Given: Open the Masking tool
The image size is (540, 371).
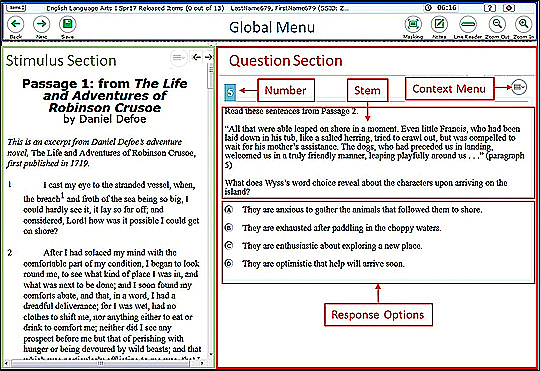Looking at the screenshot, I should (413, 24).
